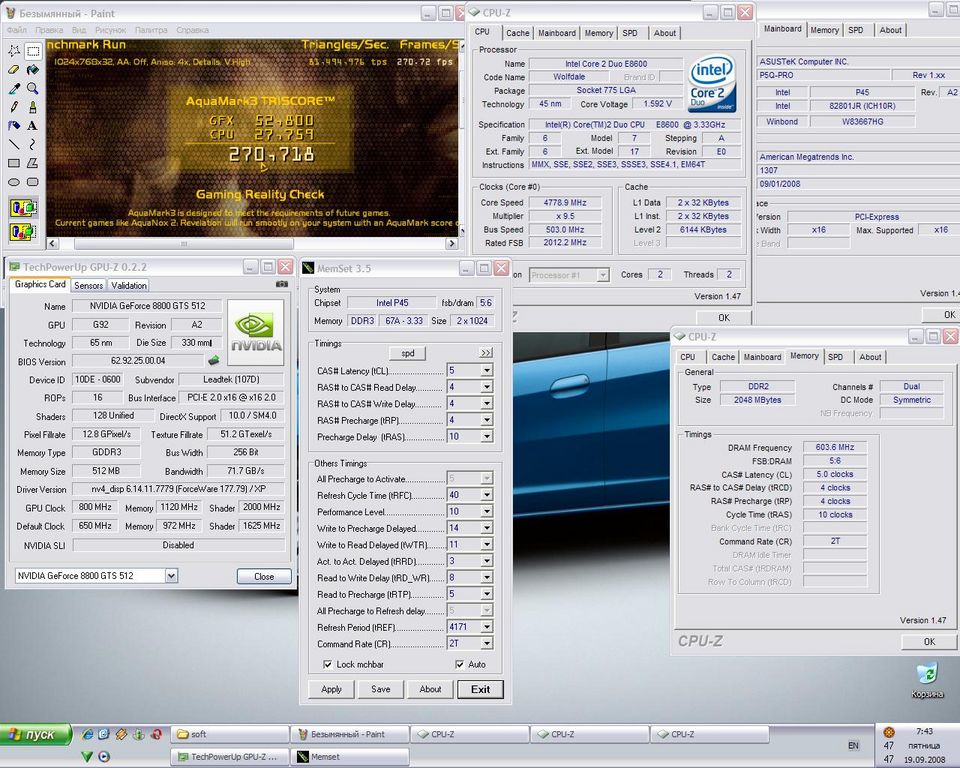Open the Файл menu in Paint
960x768 pixels.
coord(17,30)
